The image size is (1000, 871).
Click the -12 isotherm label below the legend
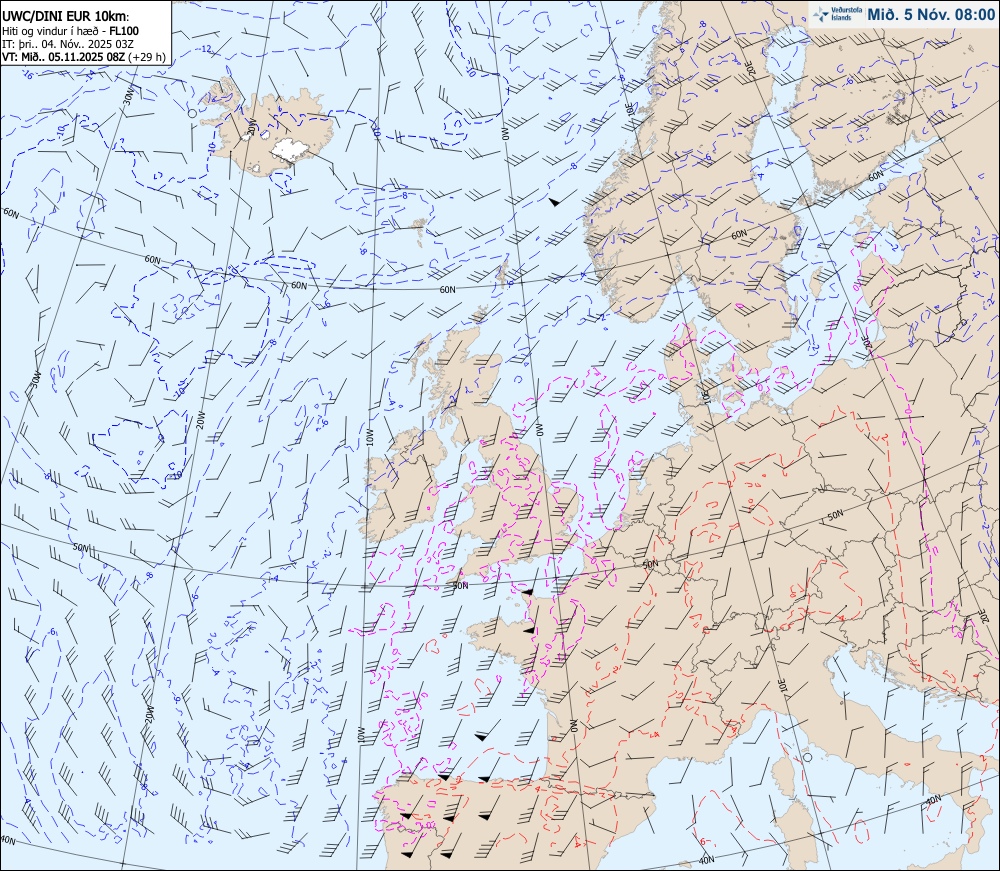click(206, 49)
